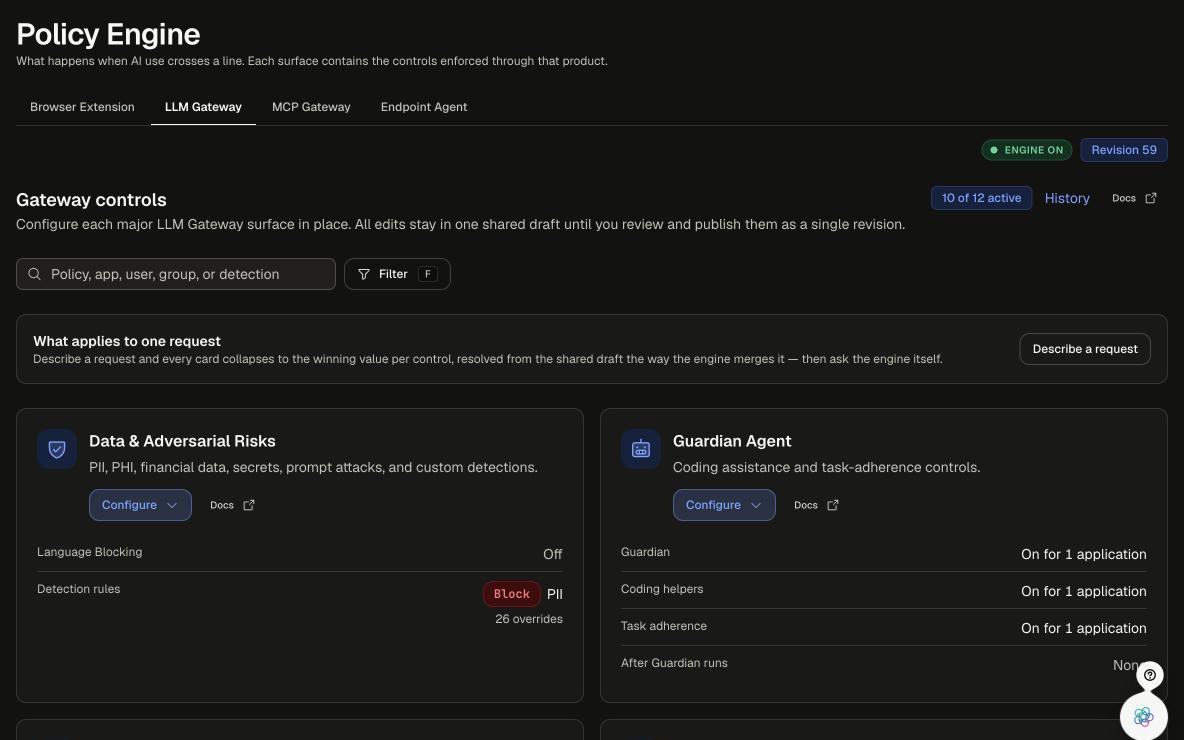Image resolution: width=1184 pixels, height=740 pixels.
Task: Click the Block badge in Detection rules
Action: [512, 594]
